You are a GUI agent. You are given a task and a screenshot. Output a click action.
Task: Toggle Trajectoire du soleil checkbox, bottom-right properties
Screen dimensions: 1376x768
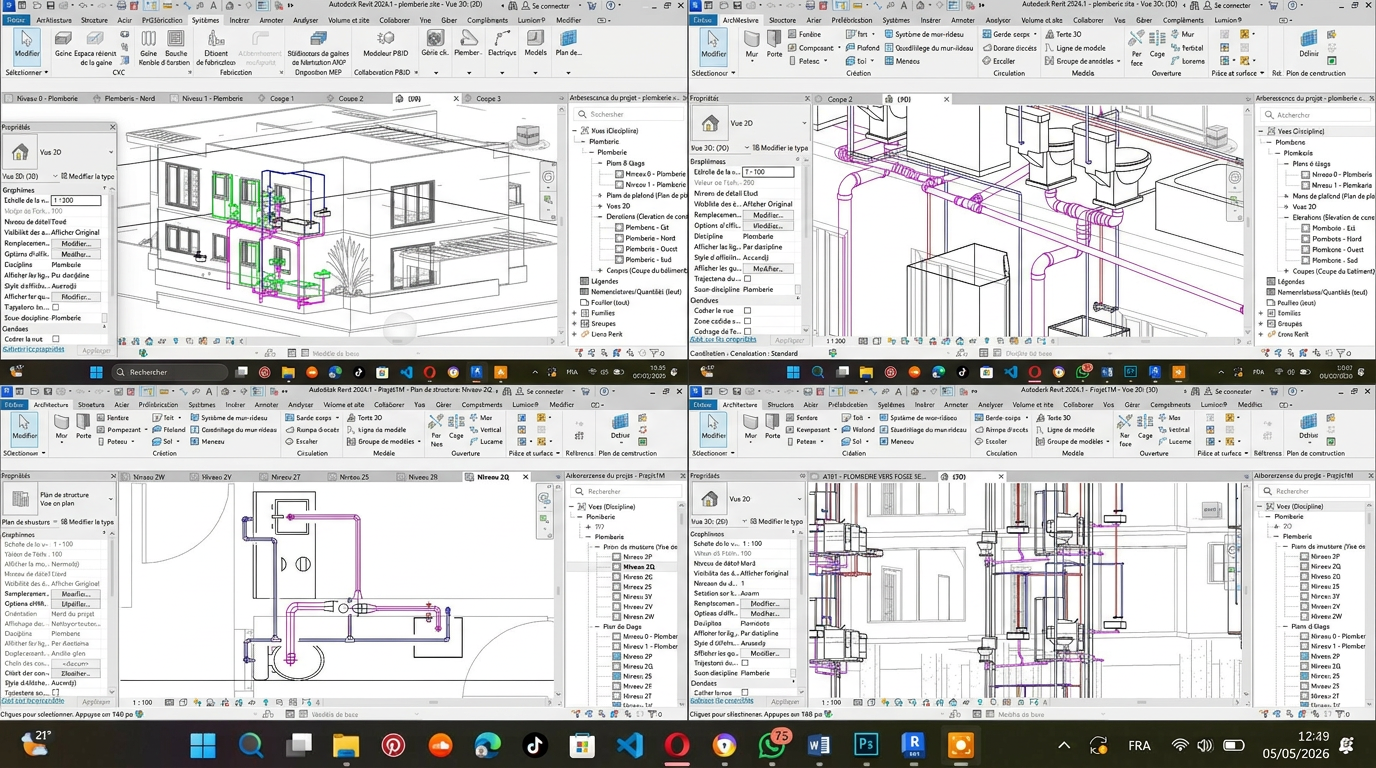(x=745, y=662)
